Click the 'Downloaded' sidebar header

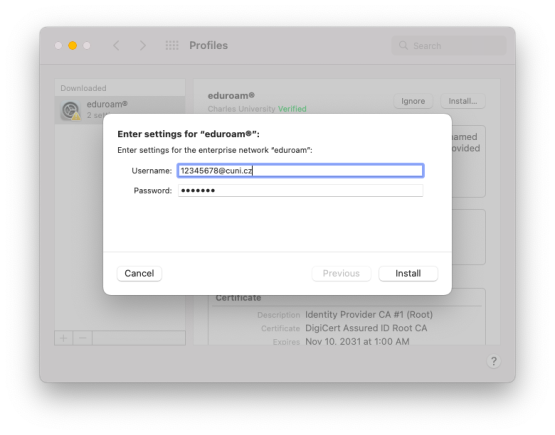(x=83, y=88)
